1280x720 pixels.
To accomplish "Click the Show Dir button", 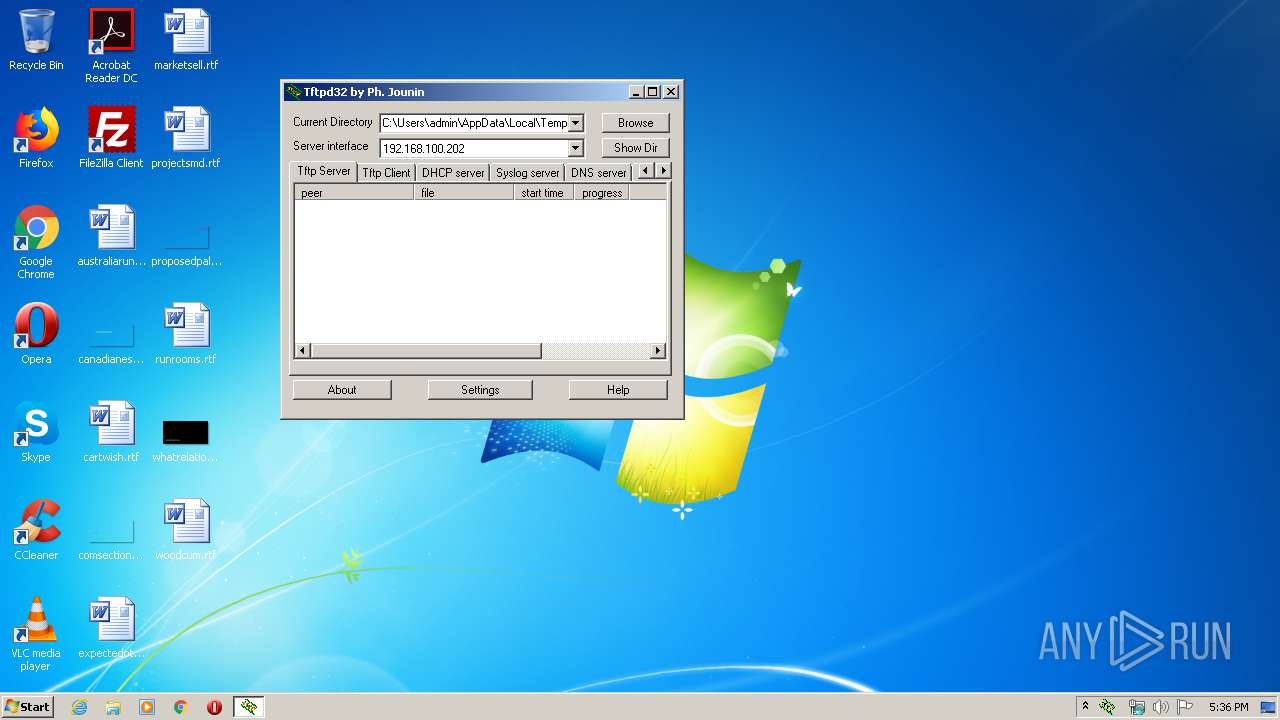I will [x=635, y=148].
